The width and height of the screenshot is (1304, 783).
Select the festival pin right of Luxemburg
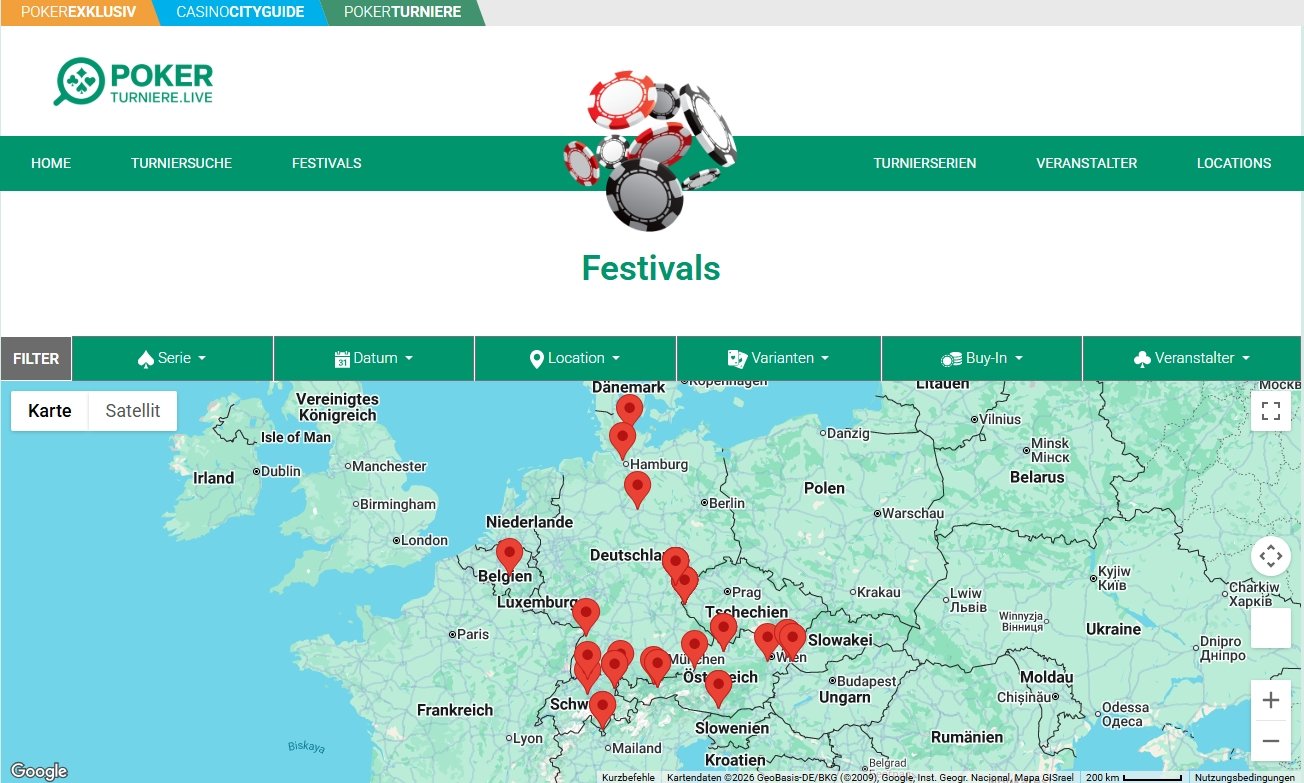pos(586,616)
